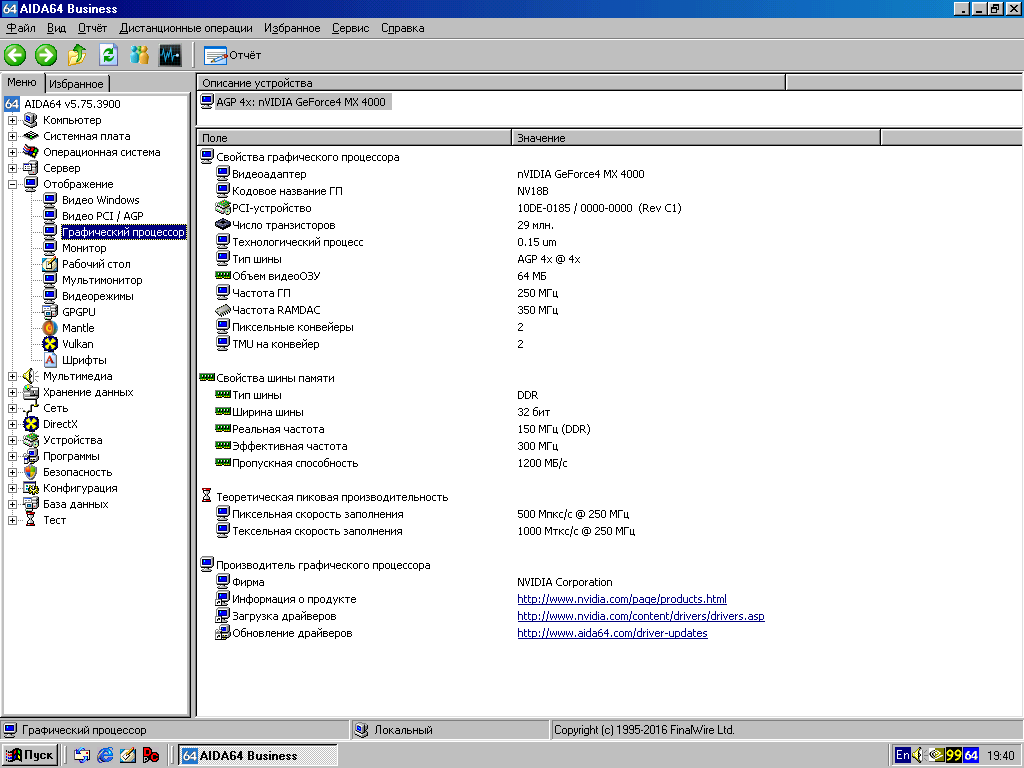Launch Internet Explorer from quick launch
Viewport: 1024px width, 768px height.
click(x=104, y=755)
